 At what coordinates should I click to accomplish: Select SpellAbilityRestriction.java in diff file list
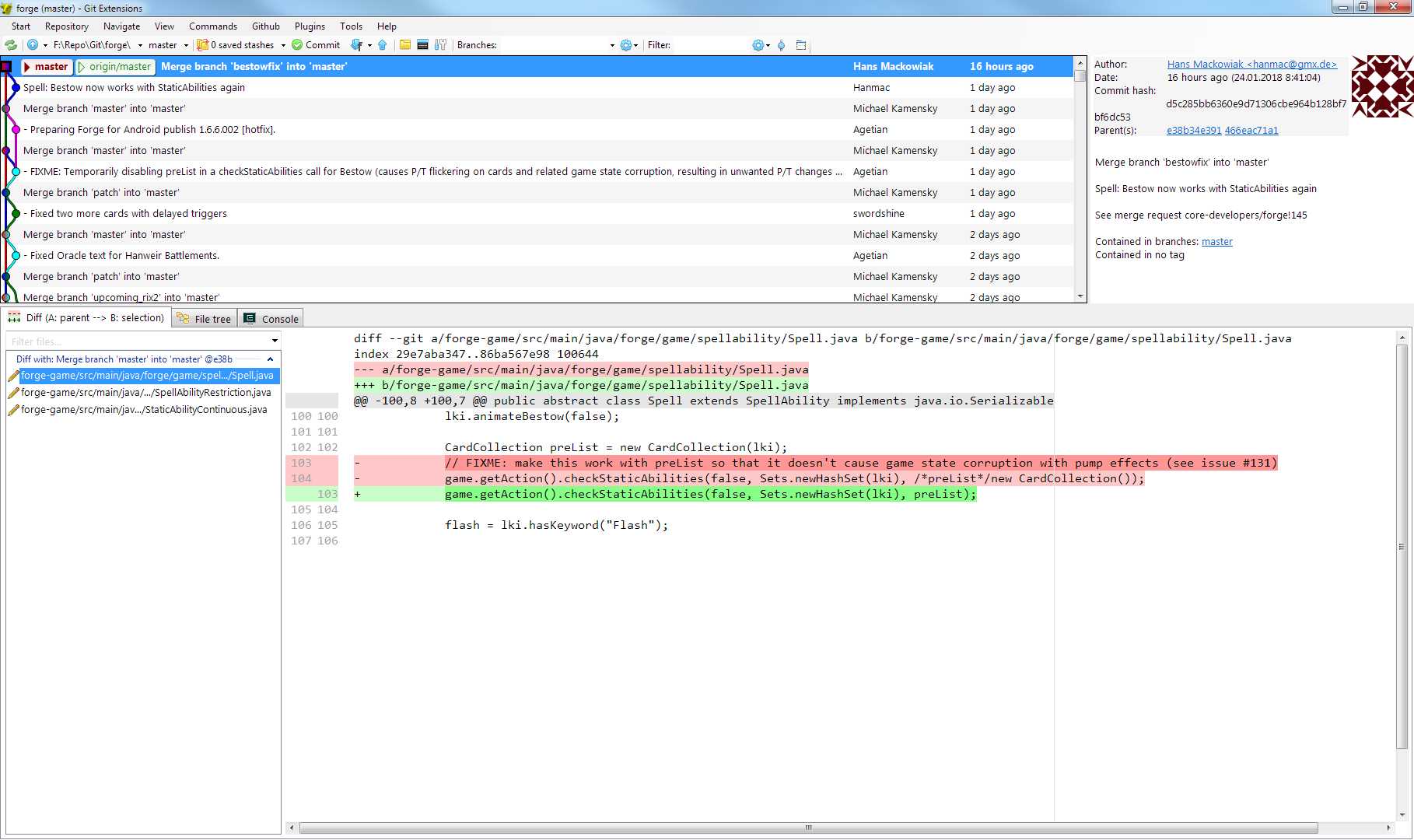pyautogui.click(x=145, y=393)
